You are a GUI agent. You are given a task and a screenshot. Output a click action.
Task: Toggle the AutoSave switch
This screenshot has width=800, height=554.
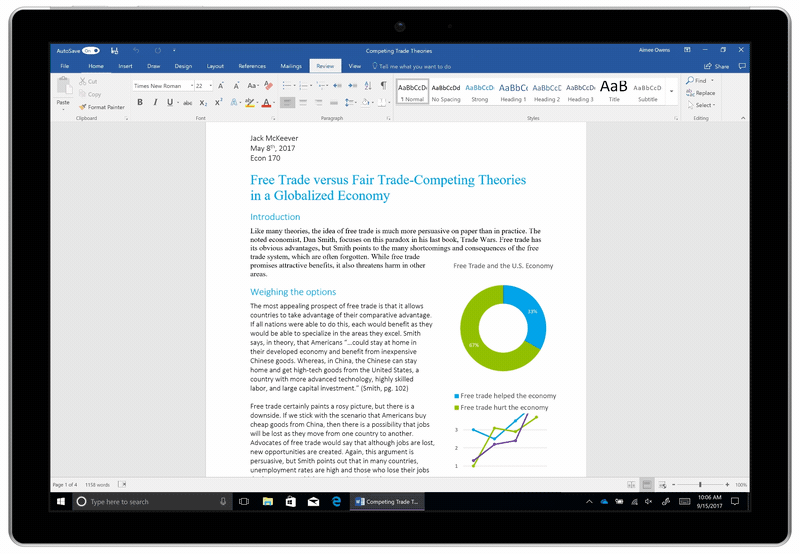[x=91, y=50]
